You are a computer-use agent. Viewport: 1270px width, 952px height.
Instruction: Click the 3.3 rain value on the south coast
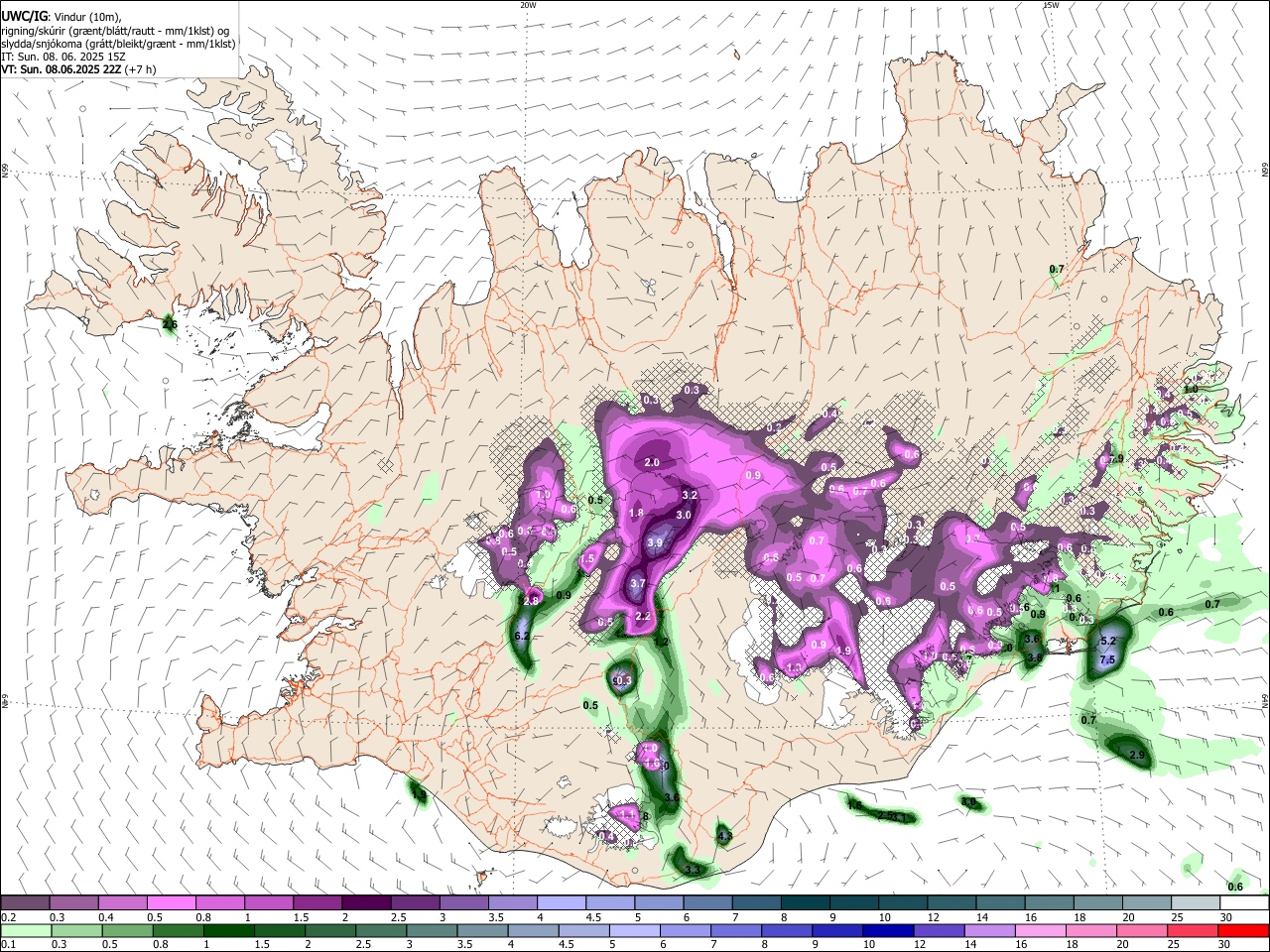pyautogui.click(x=693, y=871)
